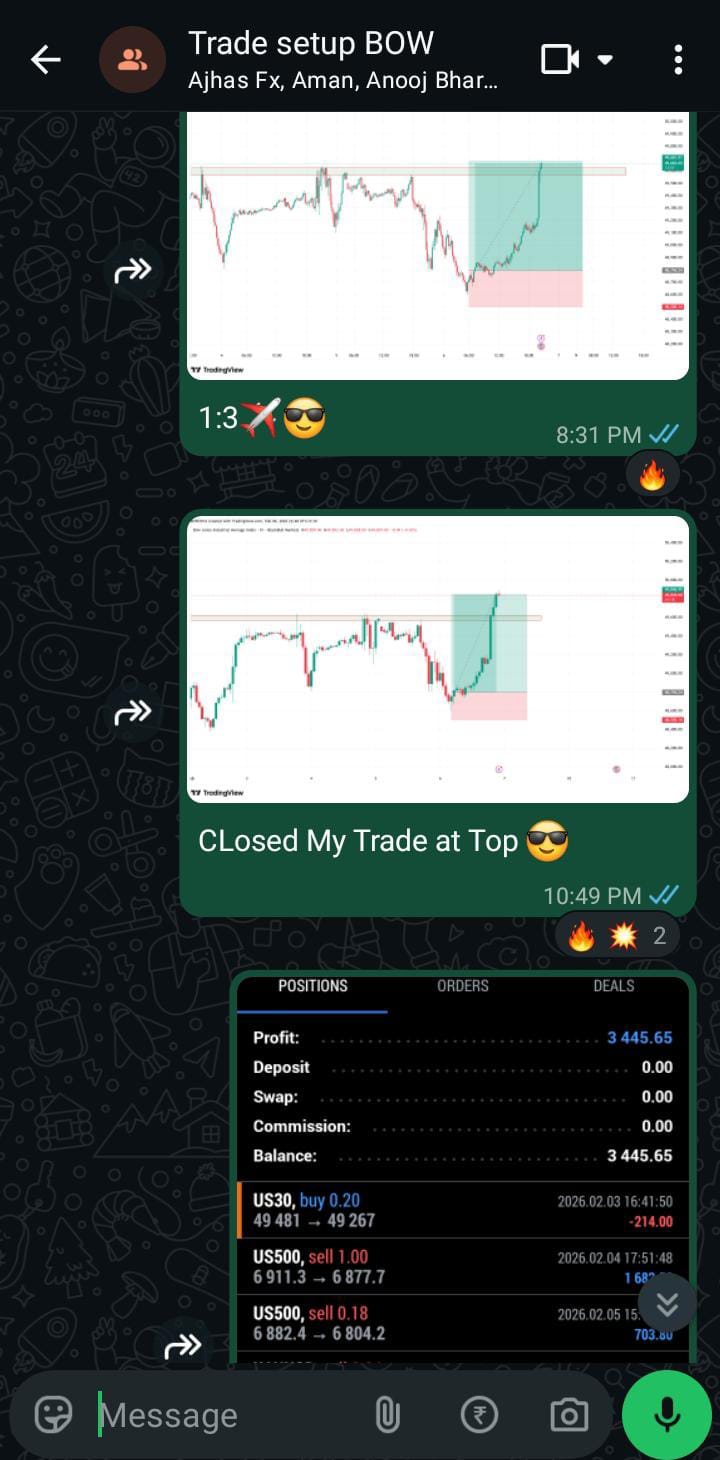
Task: Open the emoji sticker picker
Action: [54, 1414]
